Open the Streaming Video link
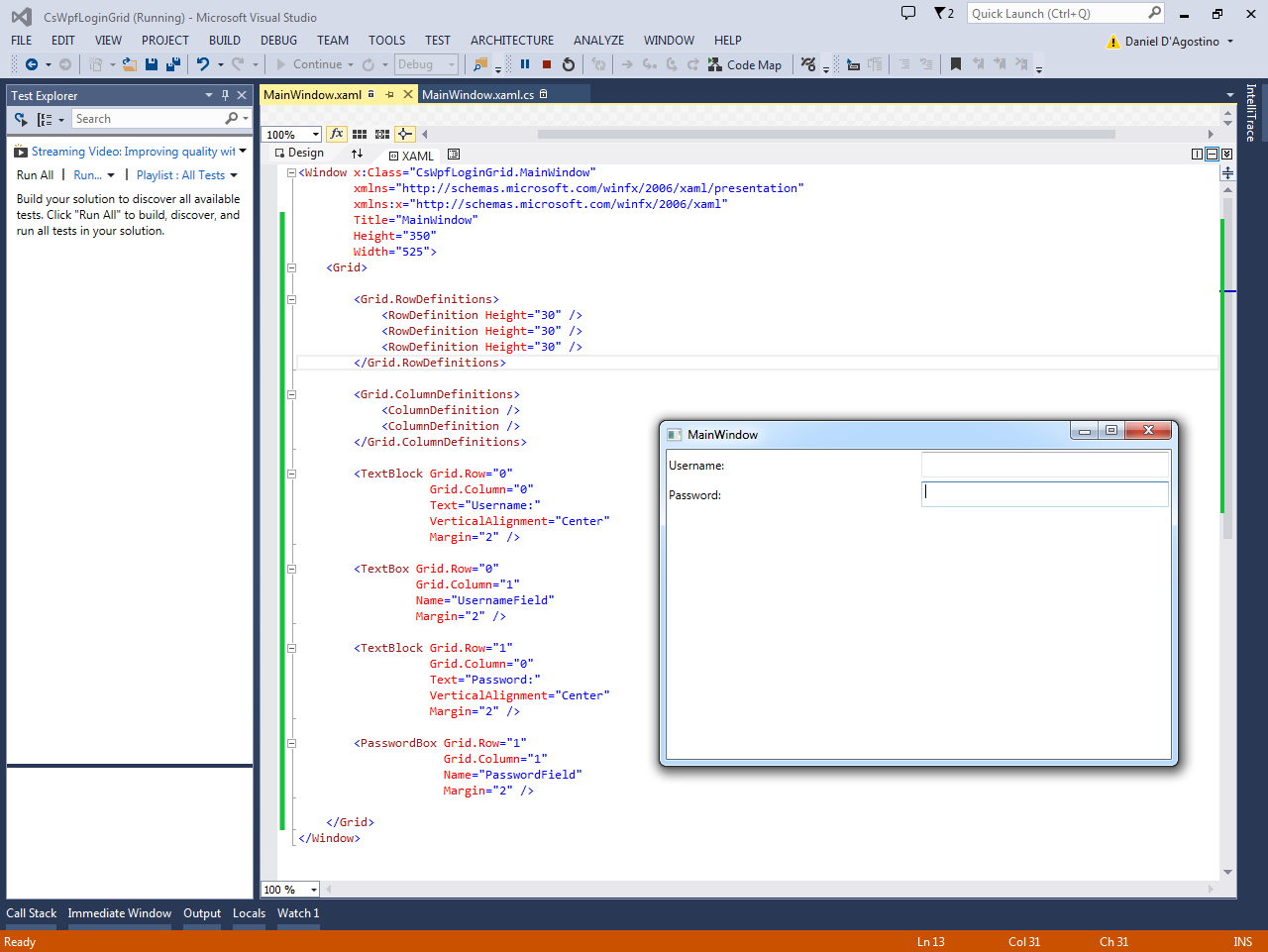Image resolution: width=1268 pixels, height=952 pixels. [133, 152]
